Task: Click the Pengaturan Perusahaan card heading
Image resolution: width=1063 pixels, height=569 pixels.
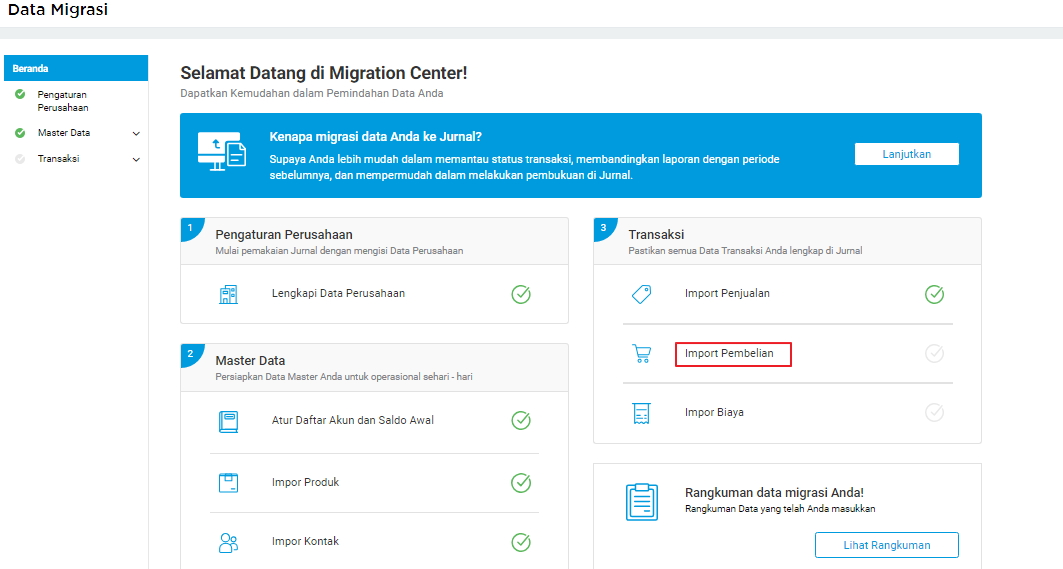Action: tap(284, 235)
